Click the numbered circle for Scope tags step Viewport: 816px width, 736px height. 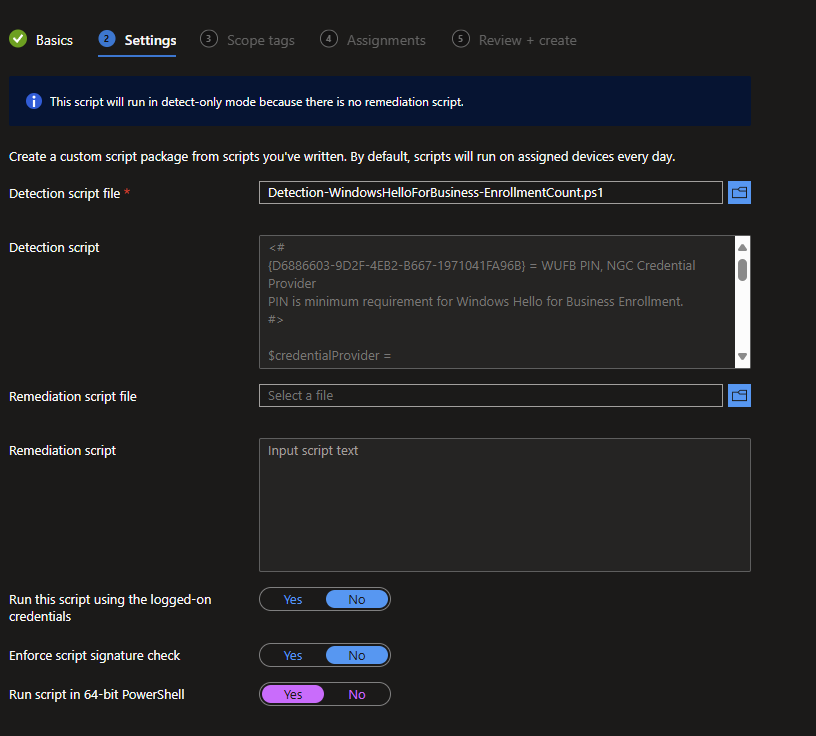(208, 39)
